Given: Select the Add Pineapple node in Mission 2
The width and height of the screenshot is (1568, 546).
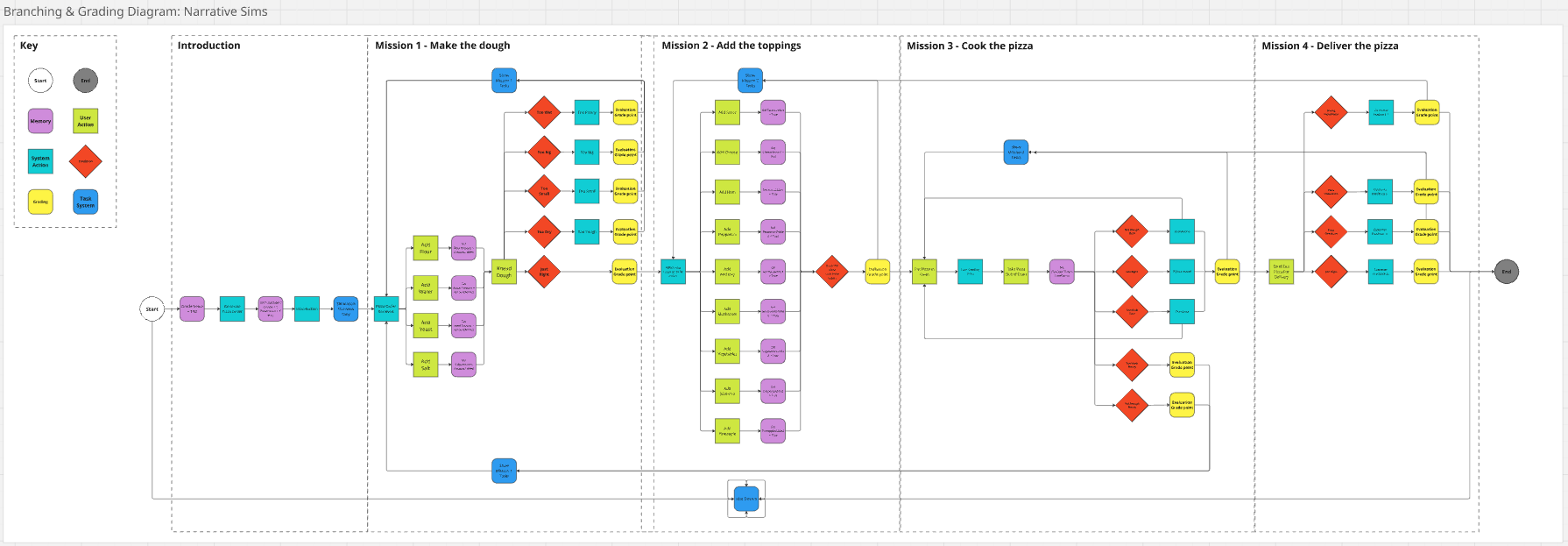Looking at the screenshot, I should pyautogui.click(x=727, y=430).
